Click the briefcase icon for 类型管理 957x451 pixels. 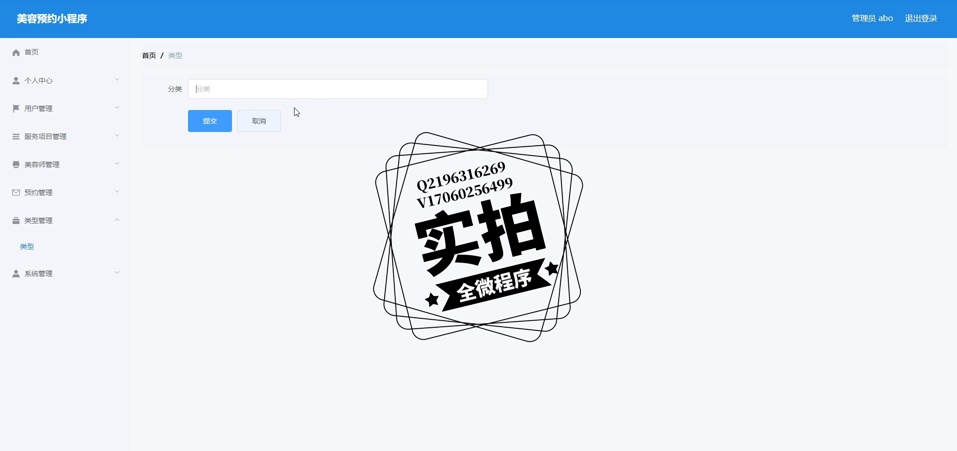(16, 220)
